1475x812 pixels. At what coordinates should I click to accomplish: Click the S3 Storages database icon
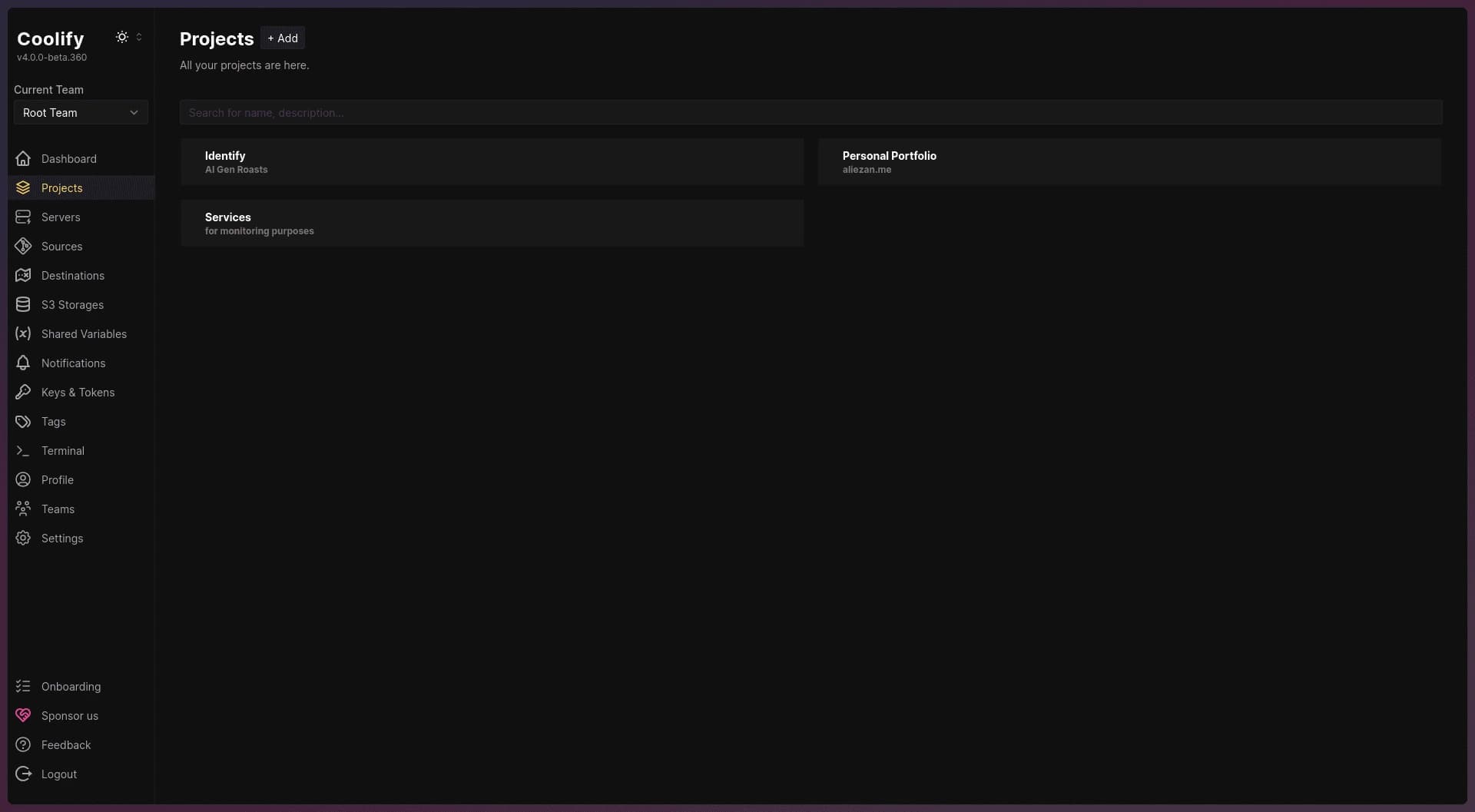(23, 304)
